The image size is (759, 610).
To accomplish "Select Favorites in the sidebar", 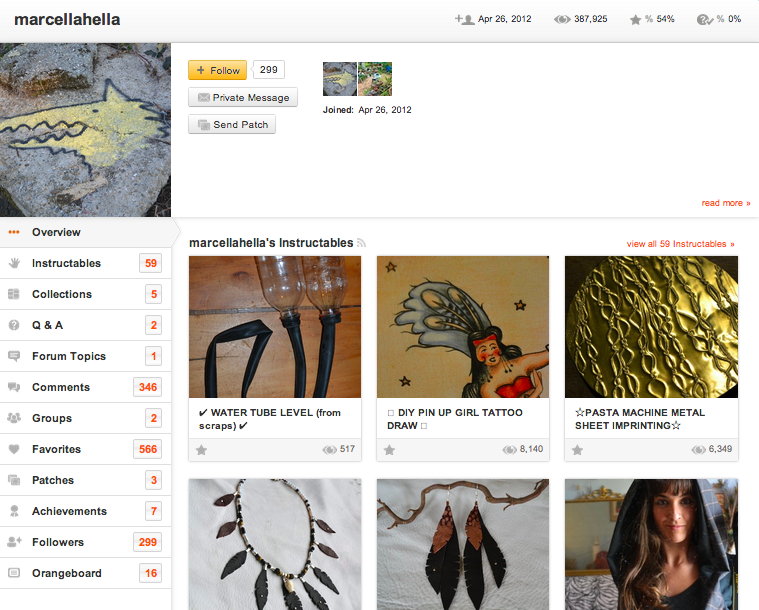I will coord(86,449).
